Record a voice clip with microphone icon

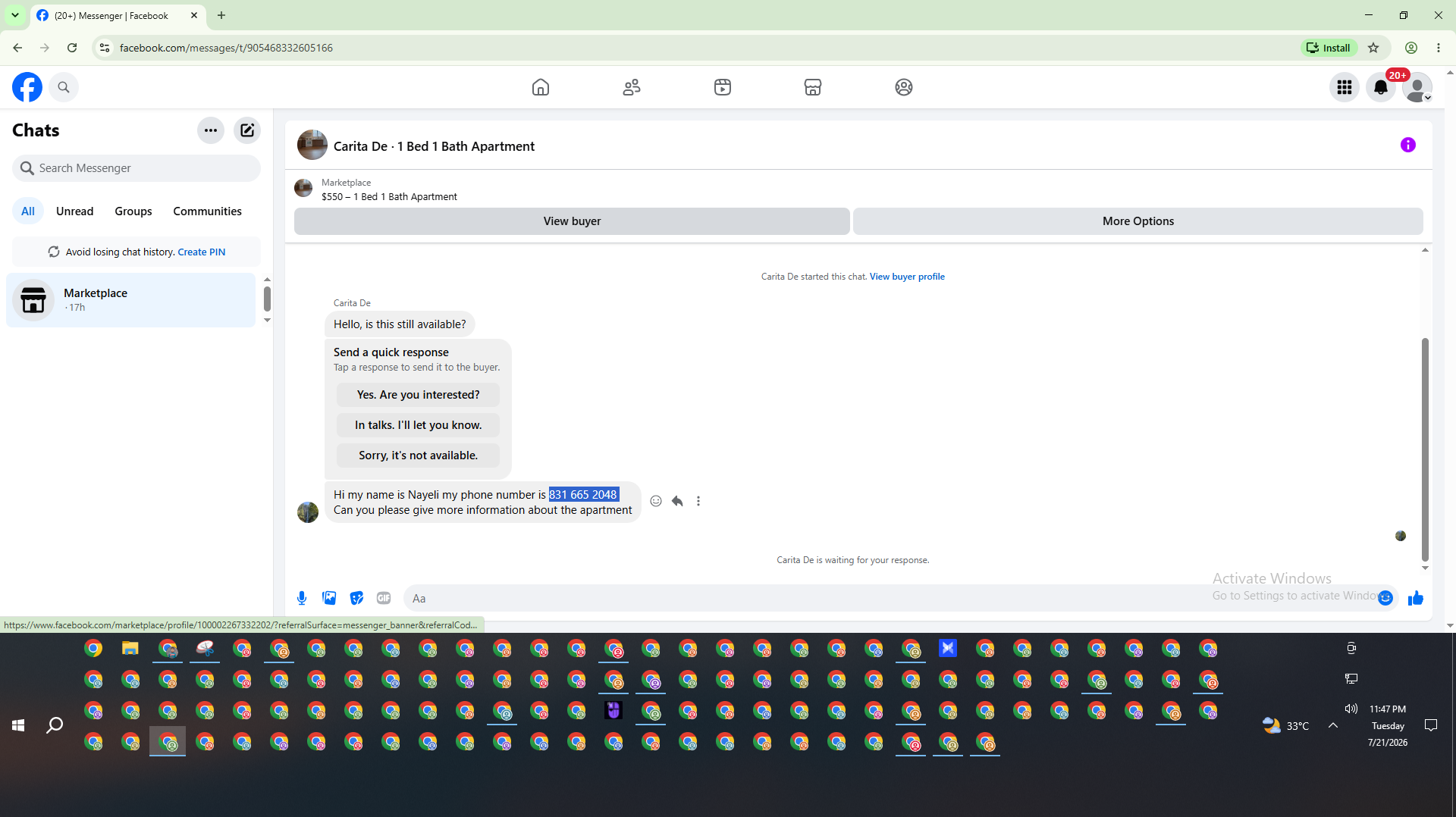(x=302, y=598)
